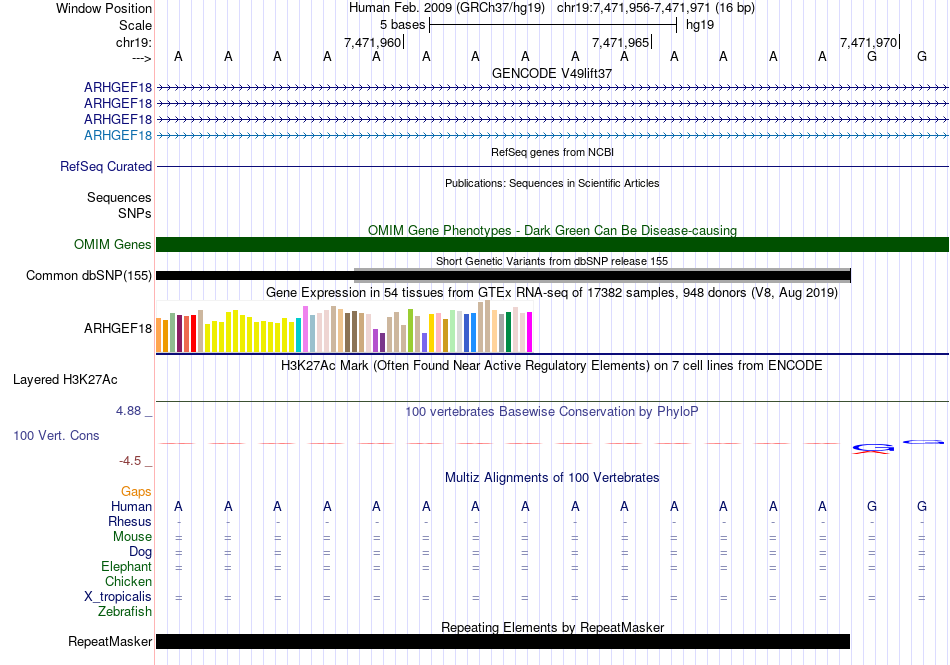Open the Layered H3K27Ac track label
The height and width of the screenshot is (665, 950).
(x=65, y=380)
